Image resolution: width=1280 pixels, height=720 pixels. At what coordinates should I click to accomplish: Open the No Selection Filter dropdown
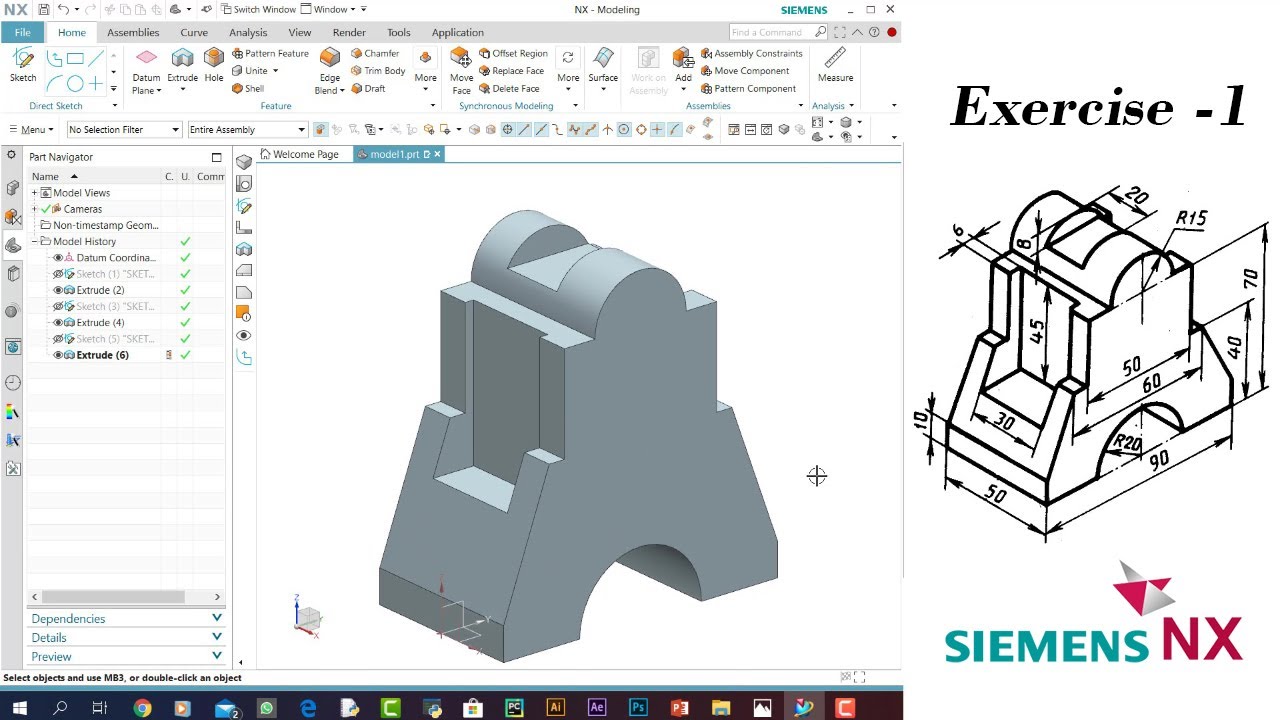[x=124, y=129]
